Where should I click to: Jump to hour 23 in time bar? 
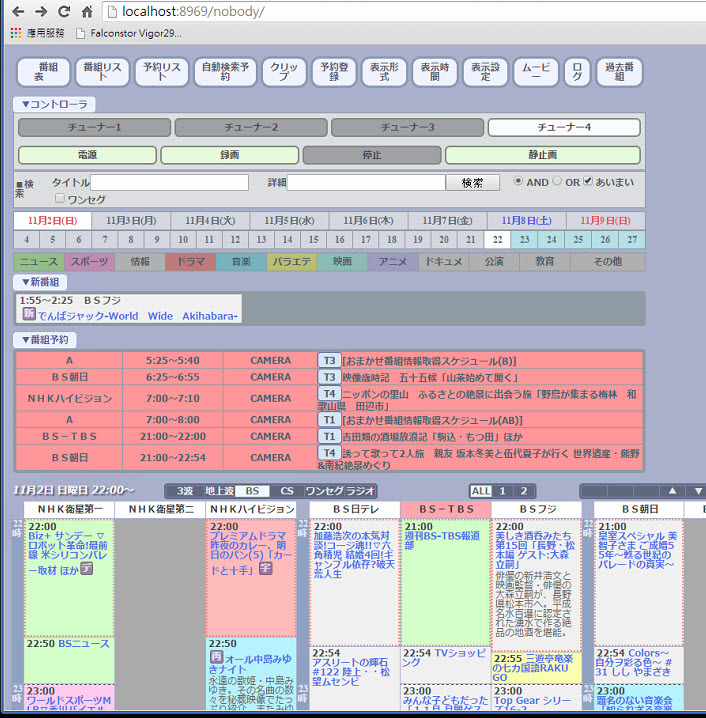click(525, 239)
